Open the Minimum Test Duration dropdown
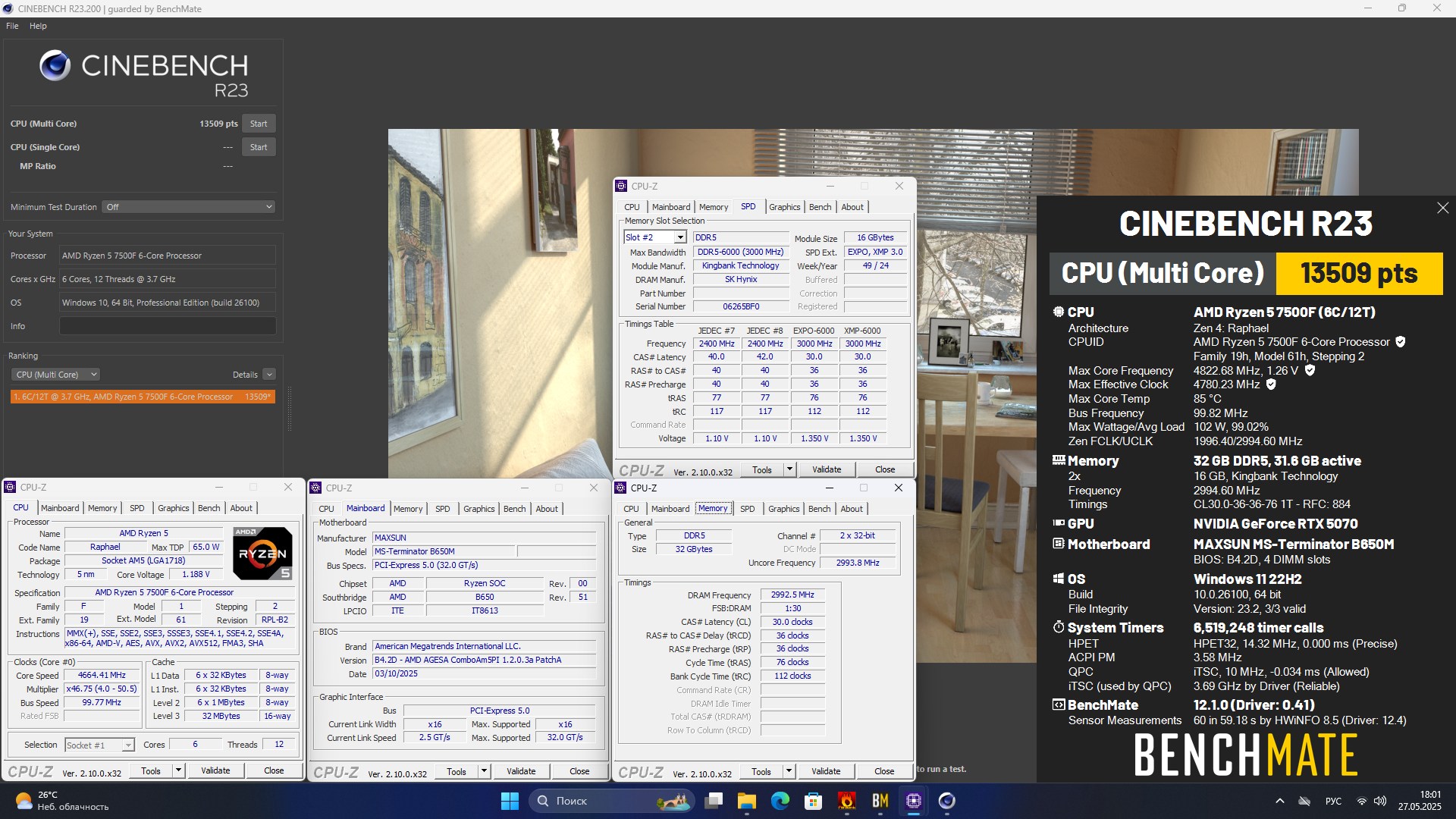Screen dimensions: 1456x819 [x=189, y=207]
